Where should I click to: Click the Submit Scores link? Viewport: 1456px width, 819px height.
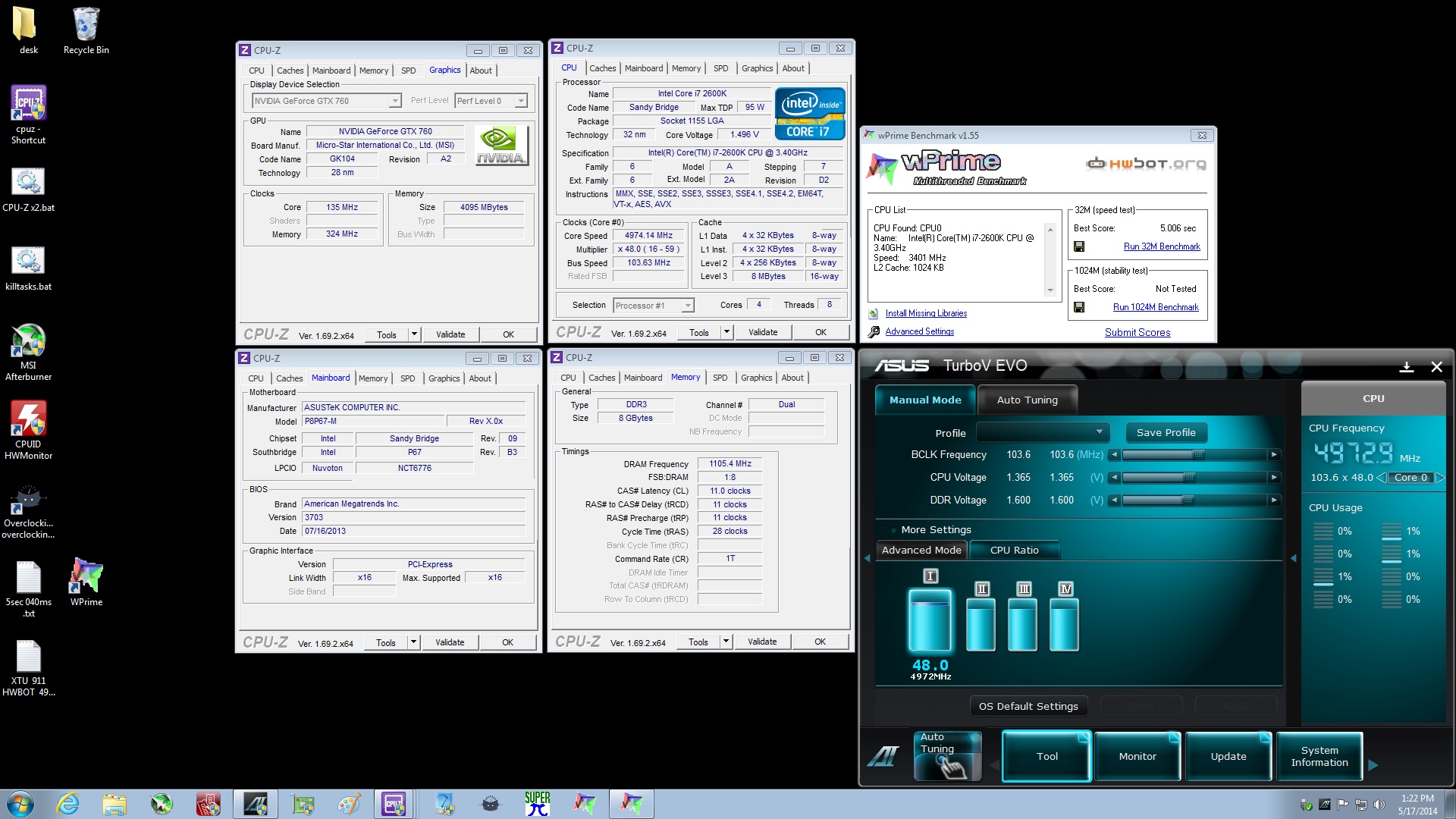tap(1137, 332)
